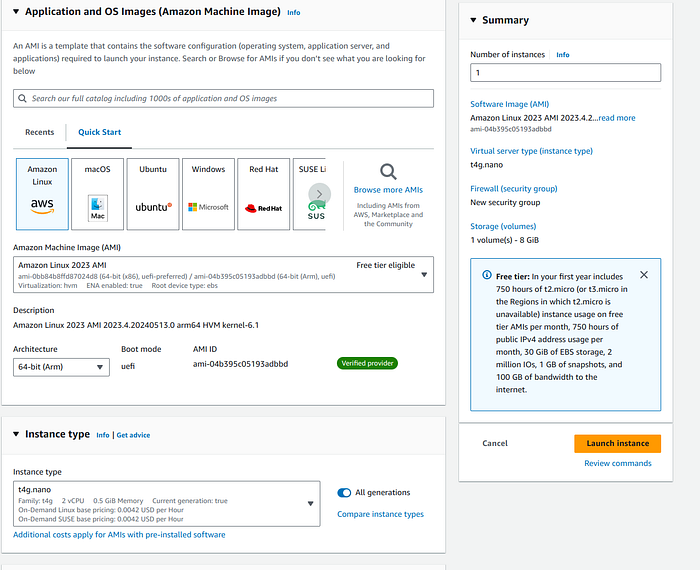Click the Browse more AMIs magnifier icon
Image resolution: width=700 pixels, height=570 pixels.
pos(388,171)
